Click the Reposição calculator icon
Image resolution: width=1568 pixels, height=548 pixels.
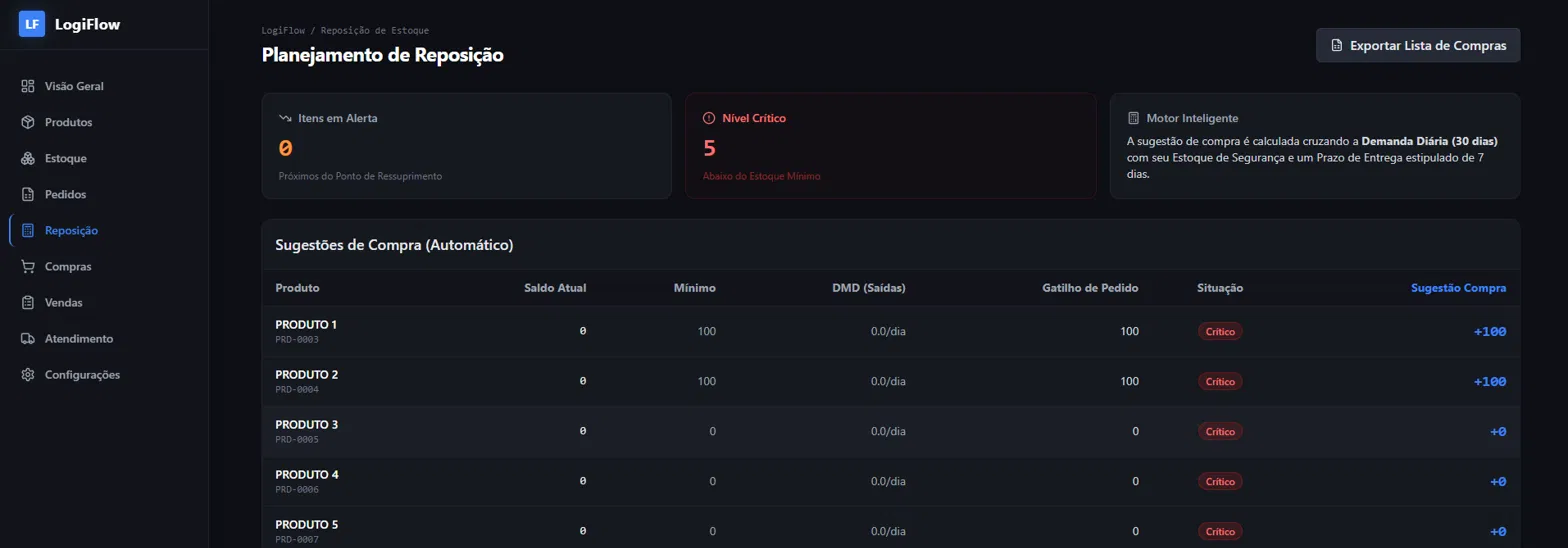click(x=28, y=230)
